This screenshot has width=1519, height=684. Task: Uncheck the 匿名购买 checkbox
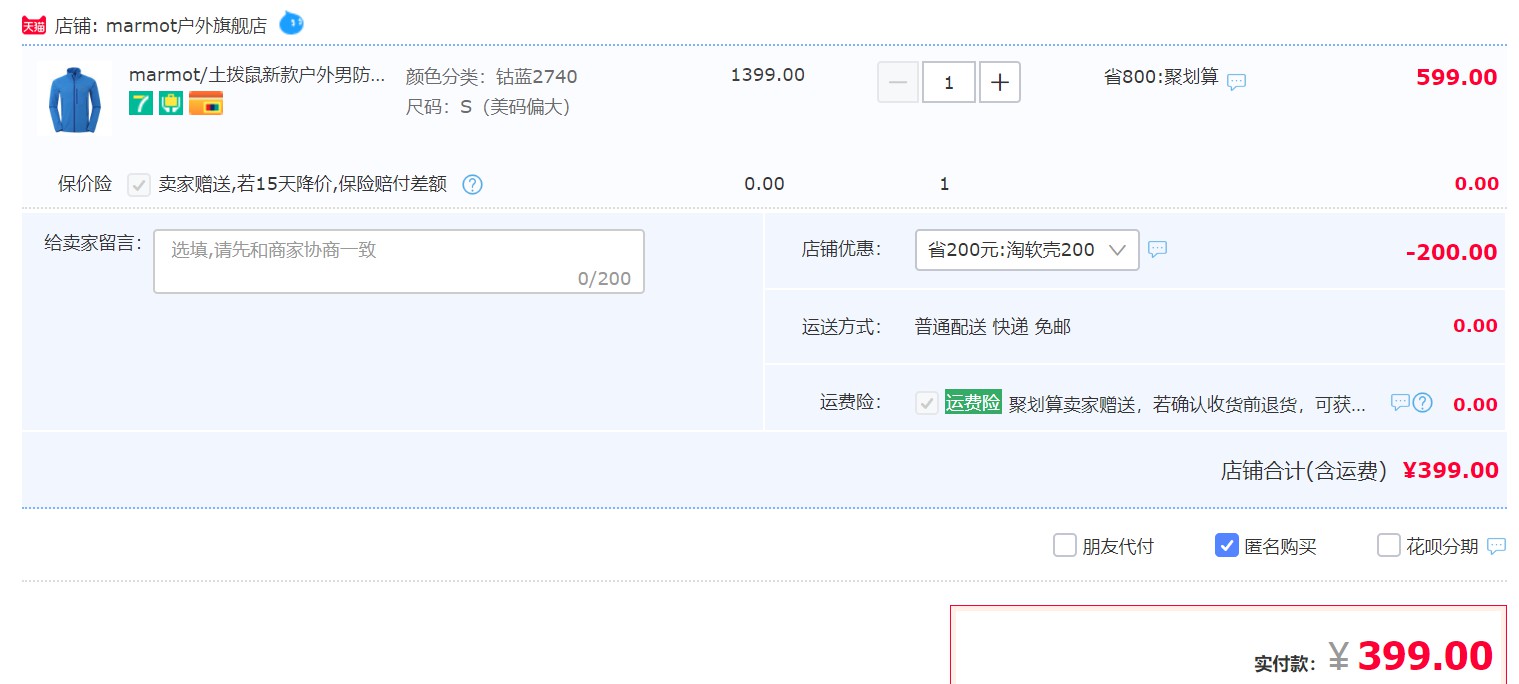(x=1227, y=545)
